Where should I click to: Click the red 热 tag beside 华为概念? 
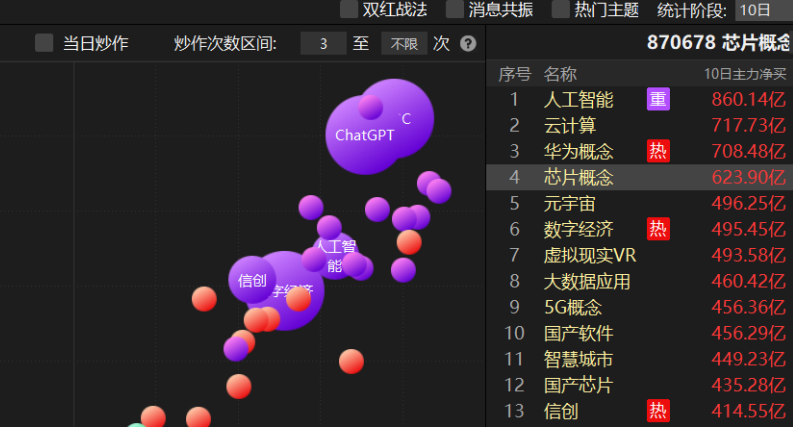tap(658, 151)
